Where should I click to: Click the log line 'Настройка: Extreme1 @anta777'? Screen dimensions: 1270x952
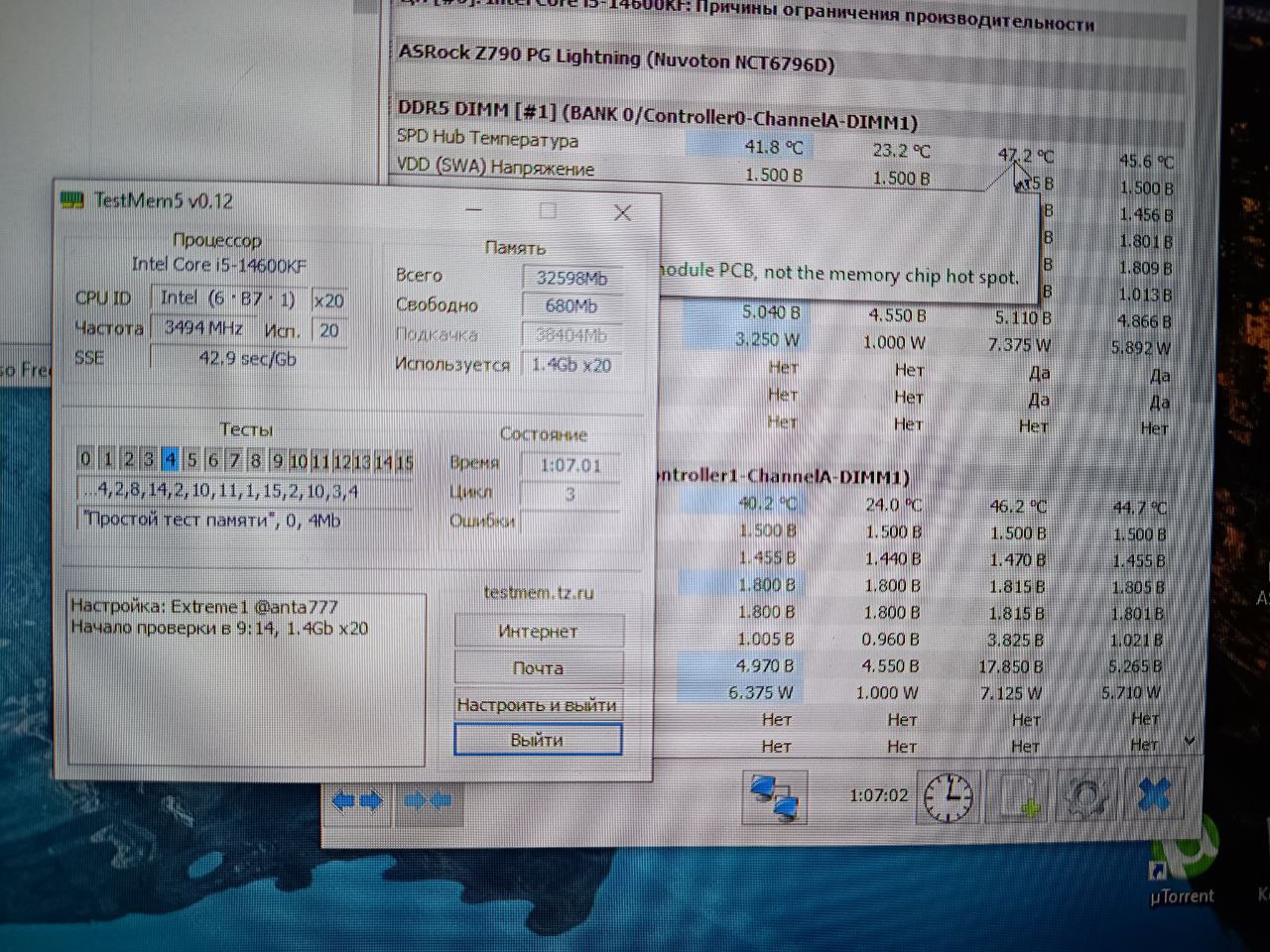(204, 606)
